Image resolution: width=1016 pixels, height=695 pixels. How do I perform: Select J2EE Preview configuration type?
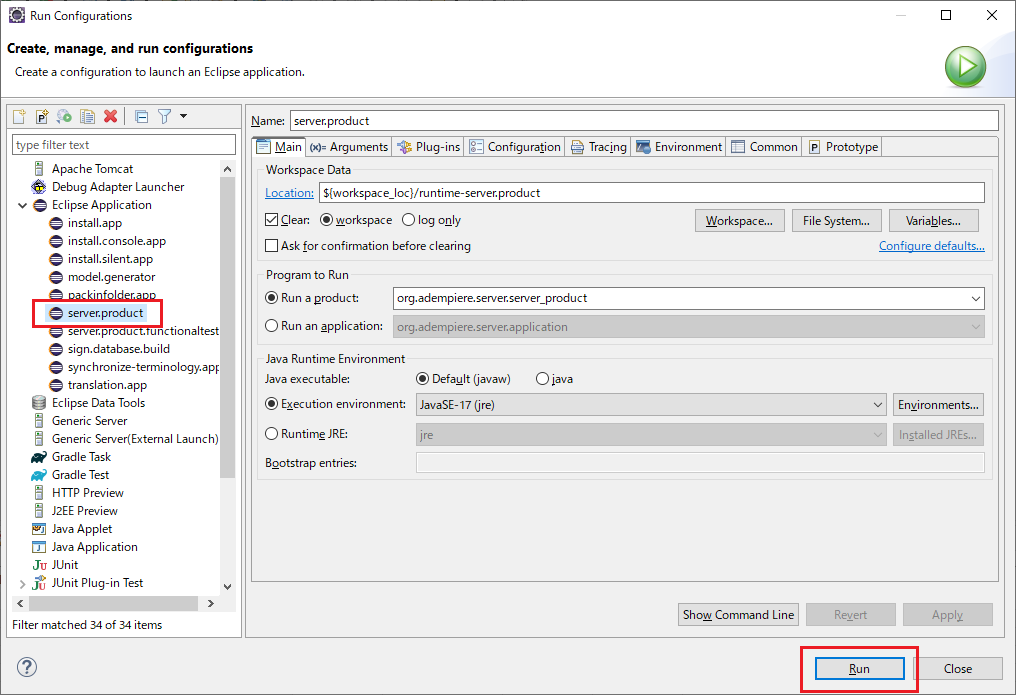tap(84, 511)
